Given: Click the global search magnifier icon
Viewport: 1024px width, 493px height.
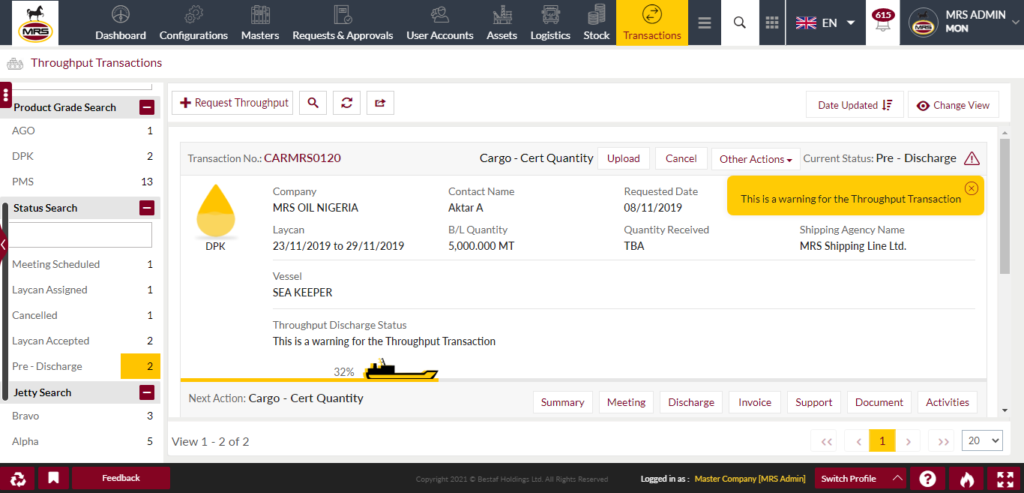Looking at the screenshot, I should [x=739, y=23].
